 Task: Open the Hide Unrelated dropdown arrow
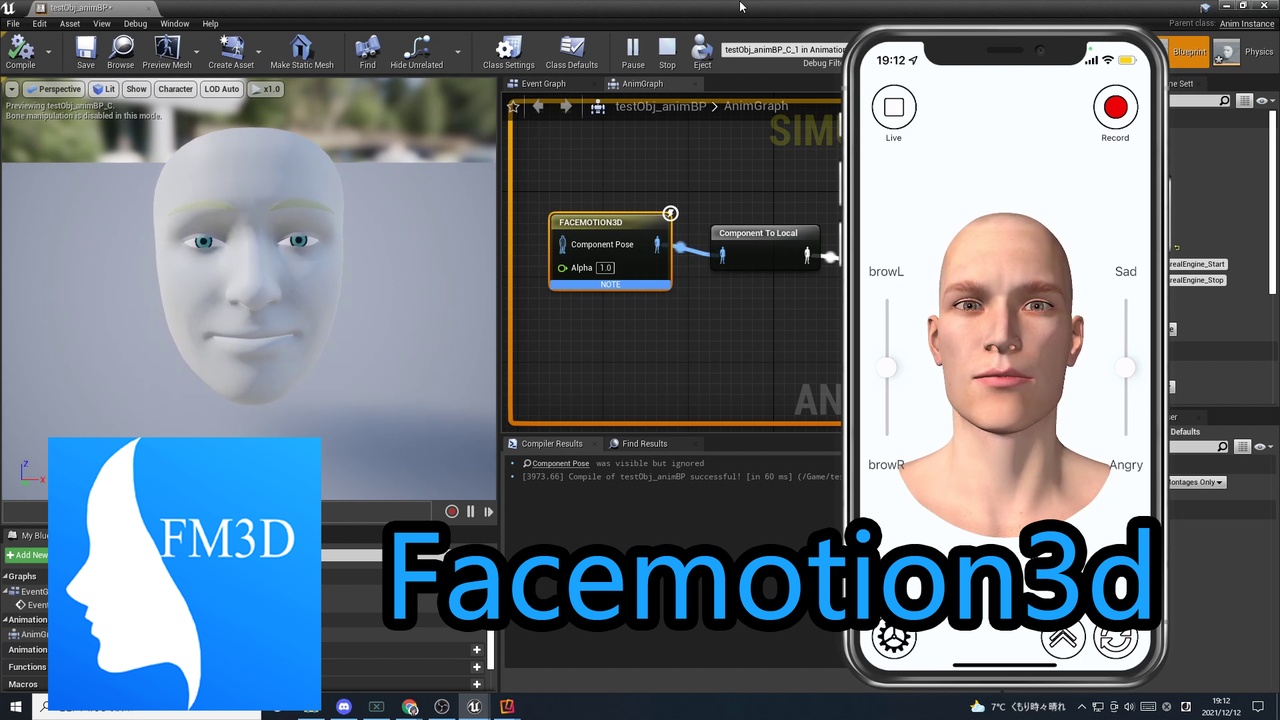[x=458, y=52]
